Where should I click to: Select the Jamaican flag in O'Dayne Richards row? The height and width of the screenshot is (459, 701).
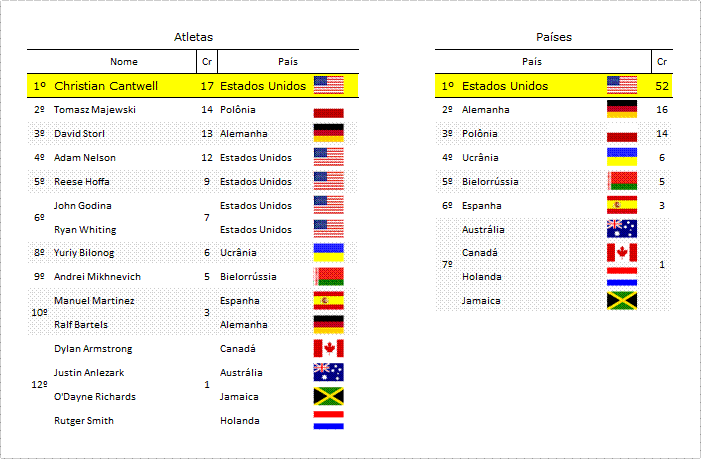pyautogui.click(x=329, y=396)
